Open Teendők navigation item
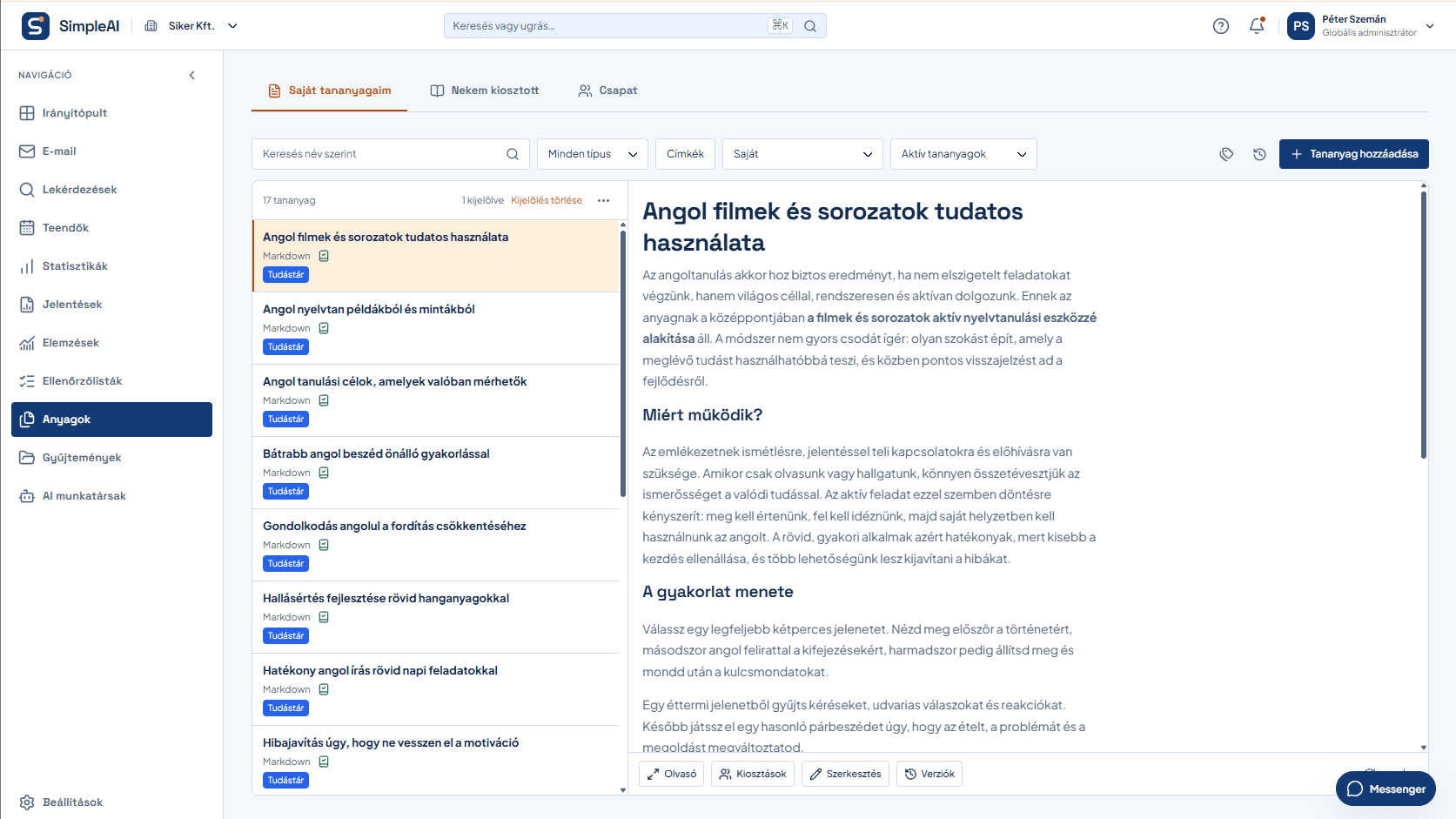 click(111, 228)
